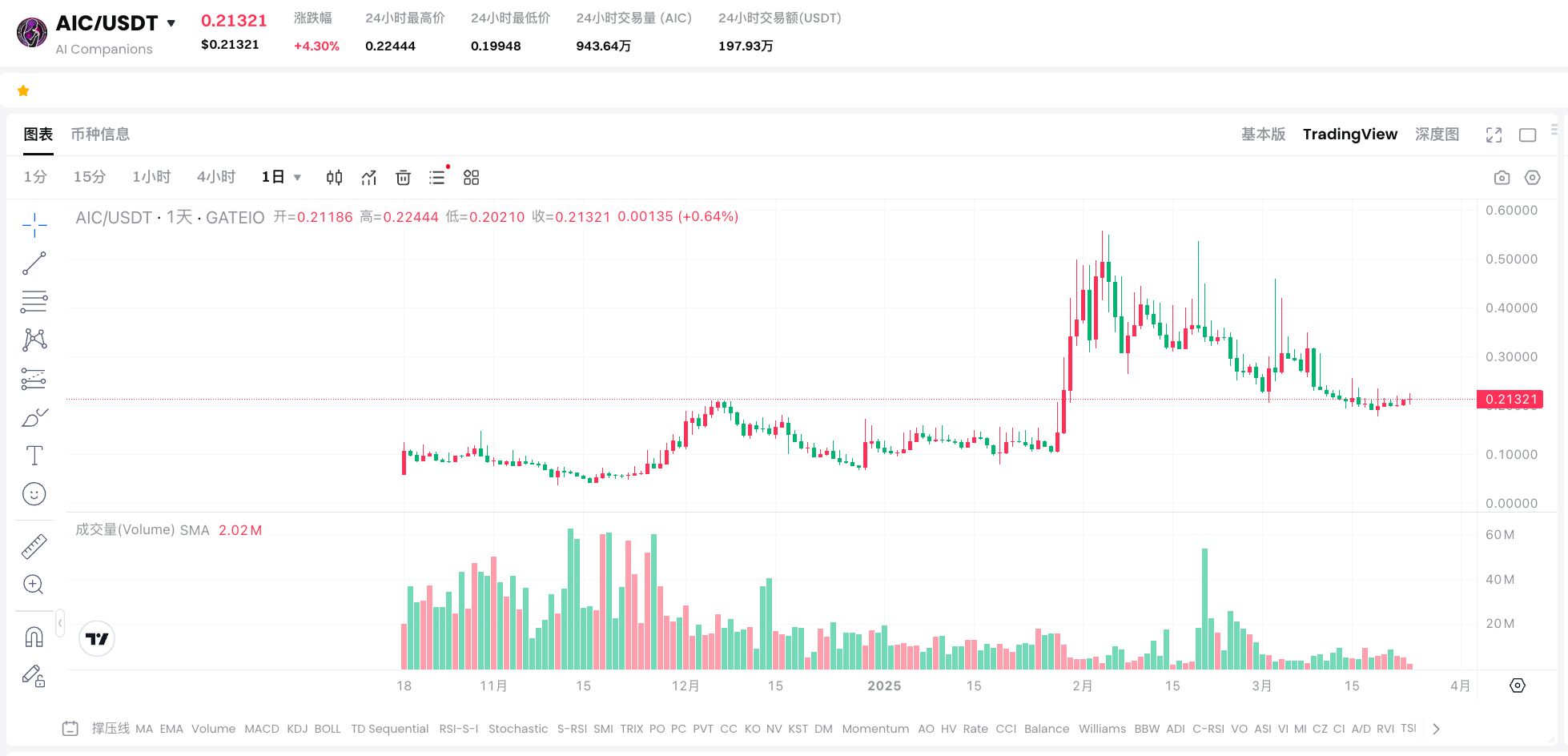Select the trend line drawing tool
The image size is (1568, 756).
[x=34, y=263]
